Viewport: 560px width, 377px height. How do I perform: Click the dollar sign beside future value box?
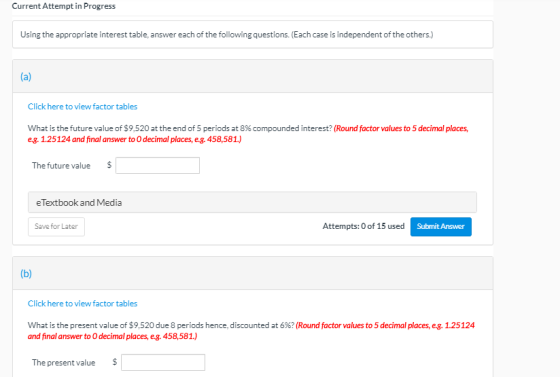coord(109,165)
